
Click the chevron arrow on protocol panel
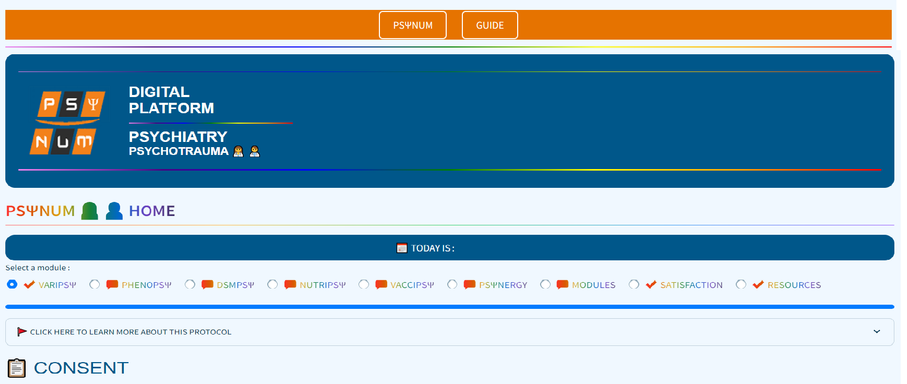(877, 332)
